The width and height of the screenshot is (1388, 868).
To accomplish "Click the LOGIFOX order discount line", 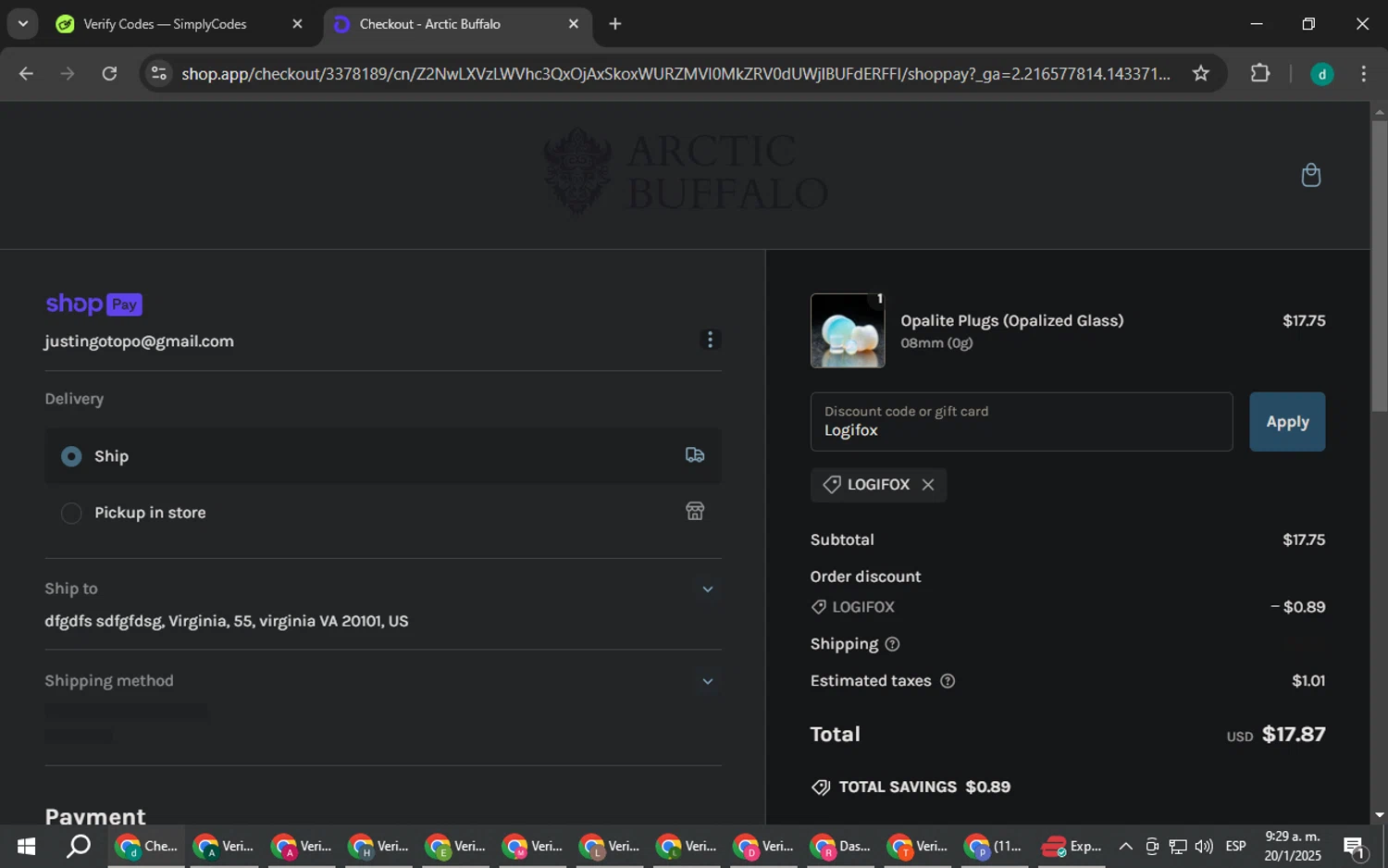I will [1067, 607].
